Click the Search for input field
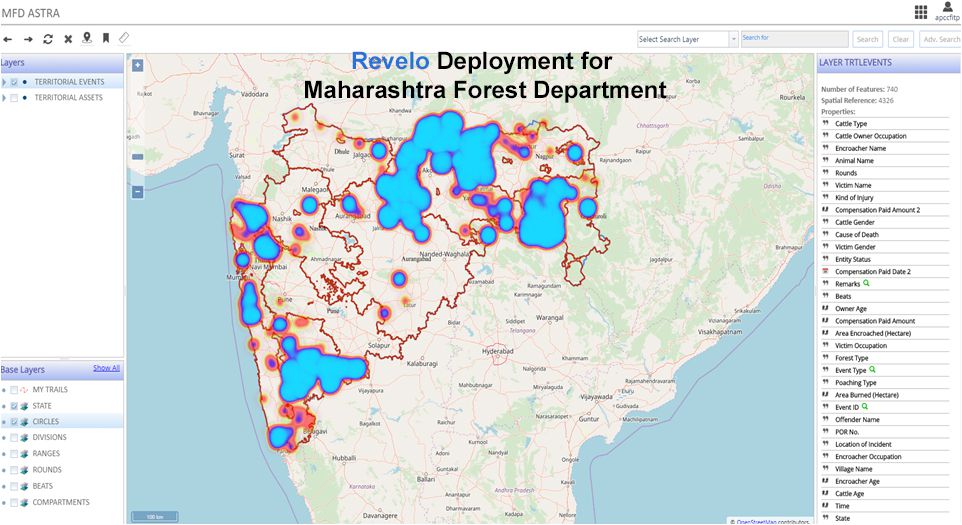This screenshot has height=525, width=962. click(794, 39)
